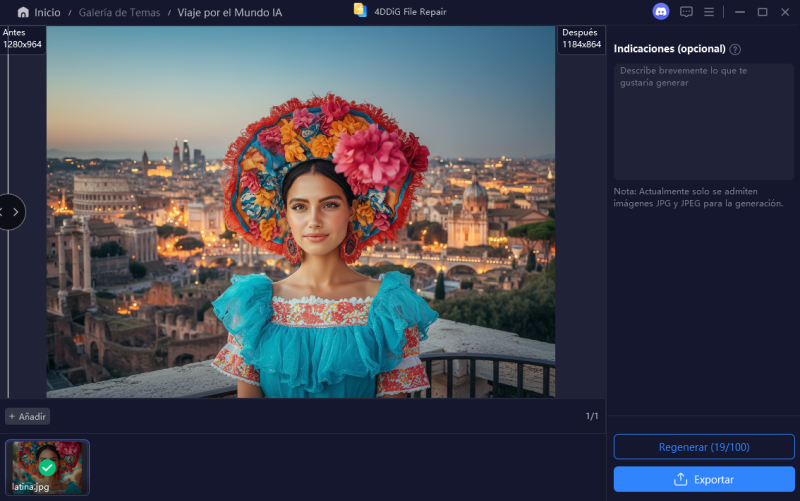
Task: Click the generated Rome portrait preview image
Action: tap(301, 212)
